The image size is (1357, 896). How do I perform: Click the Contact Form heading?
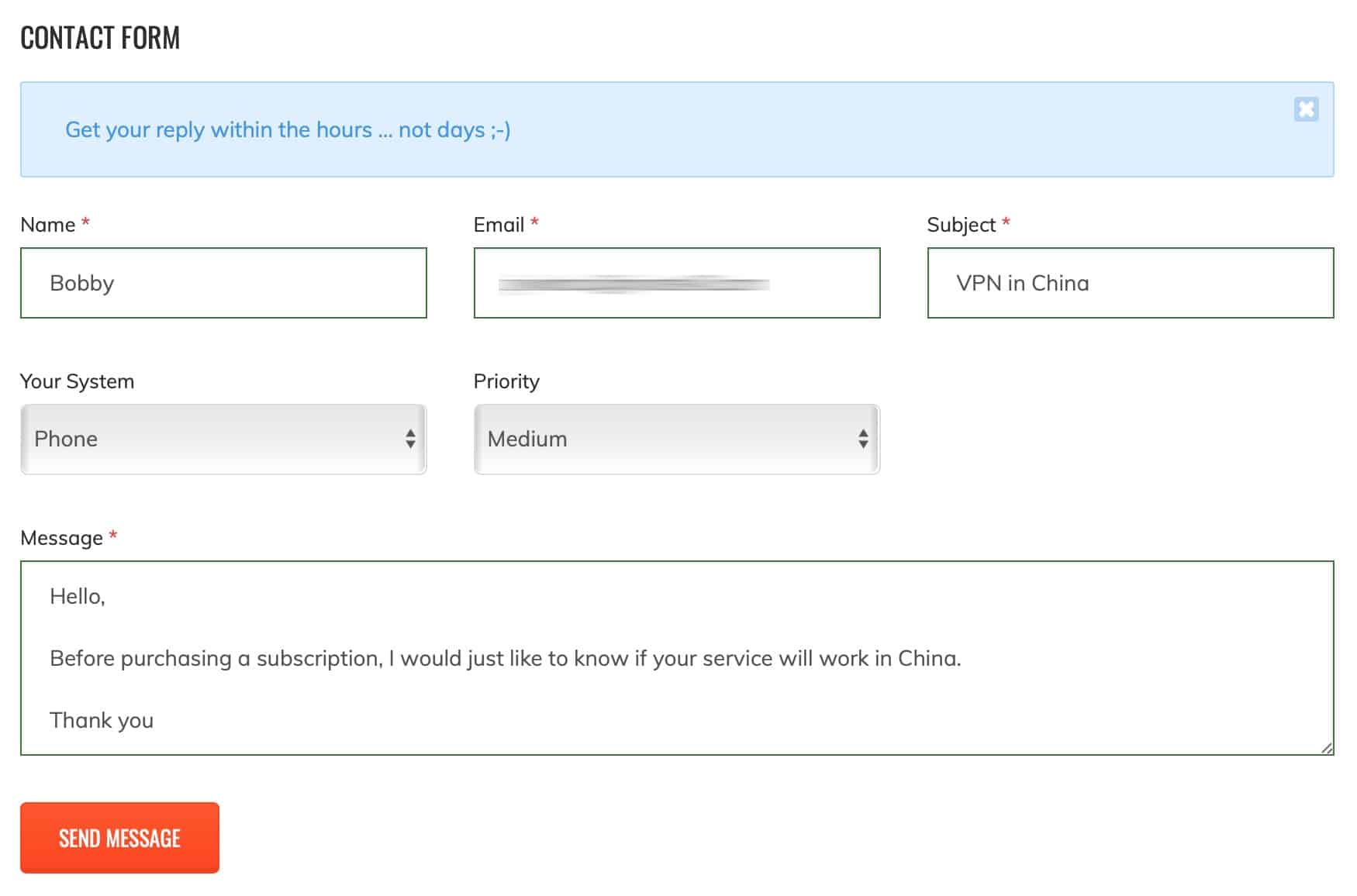coord(100,38)
